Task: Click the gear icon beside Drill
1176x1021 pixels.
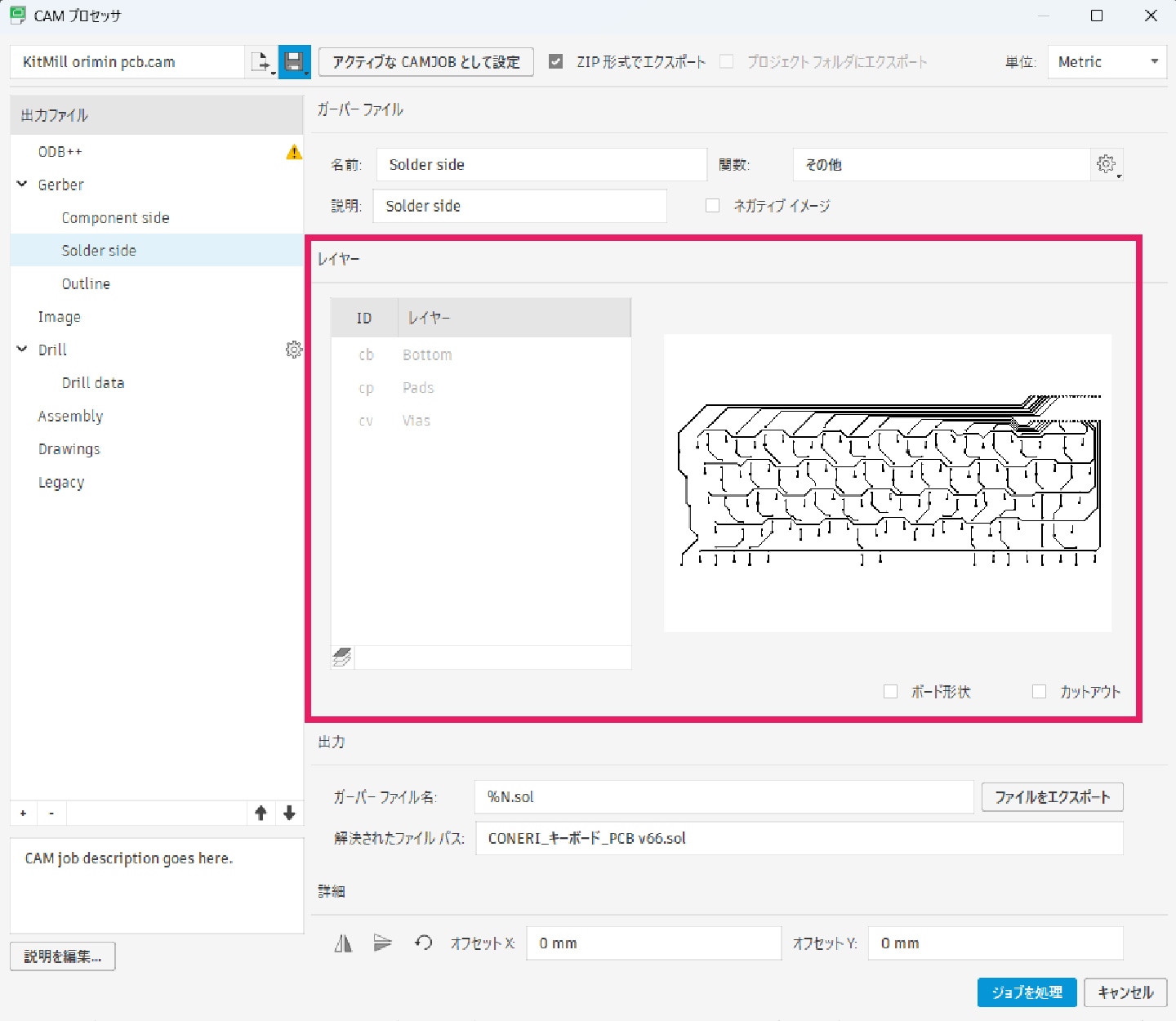Action: 293,350
